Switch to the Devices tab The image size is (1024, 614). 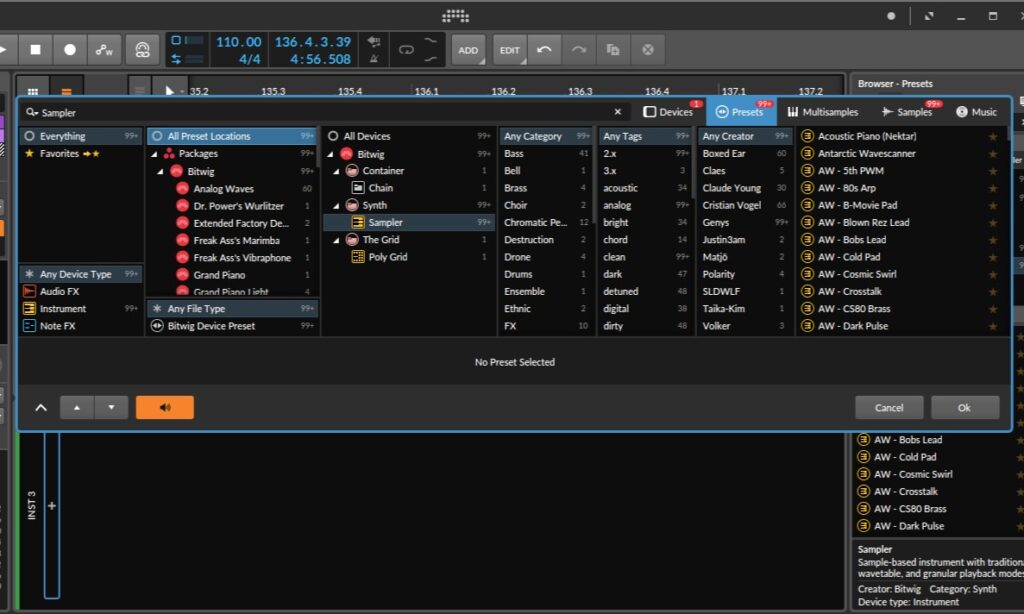(x=669, y=112)
